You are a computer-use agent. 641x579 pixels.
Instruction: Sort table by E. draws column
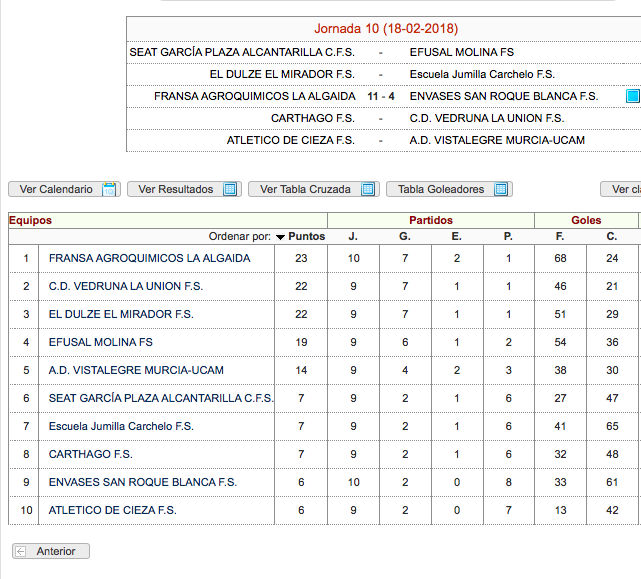457,237
